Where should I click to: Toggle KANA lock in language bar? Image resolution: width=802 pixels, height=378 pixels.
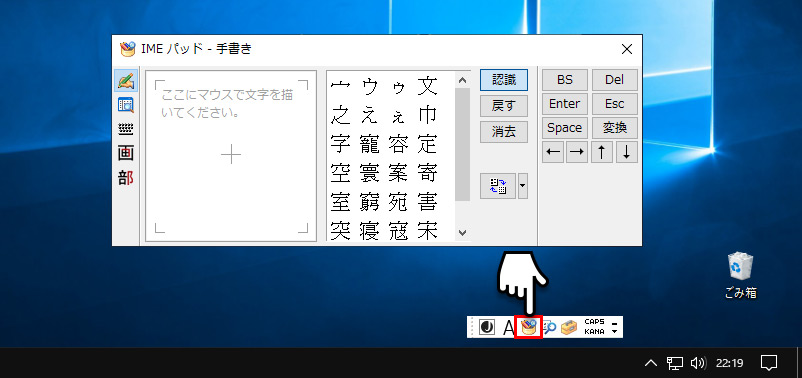594,331
